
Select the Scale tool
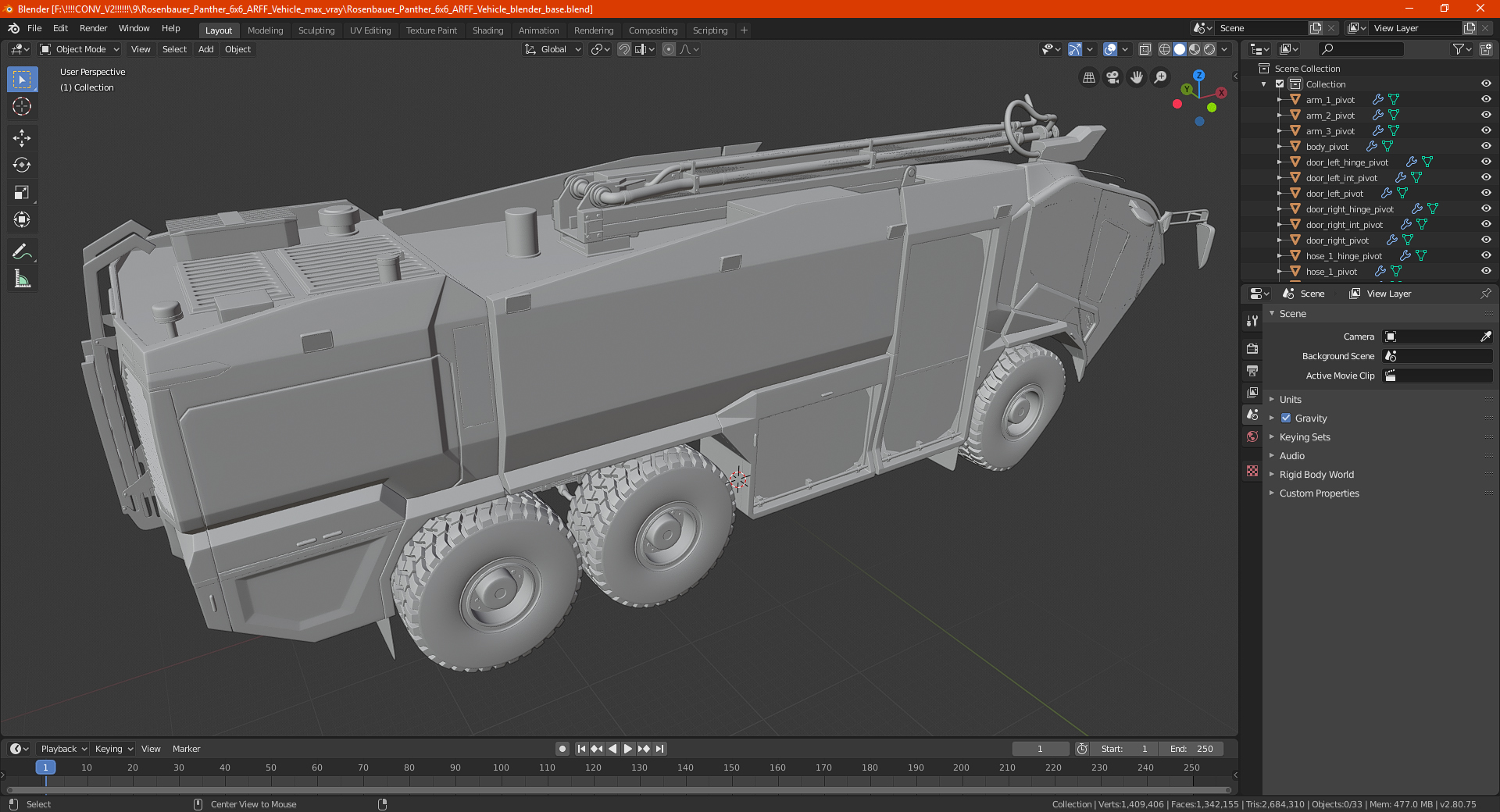(22, 193)
